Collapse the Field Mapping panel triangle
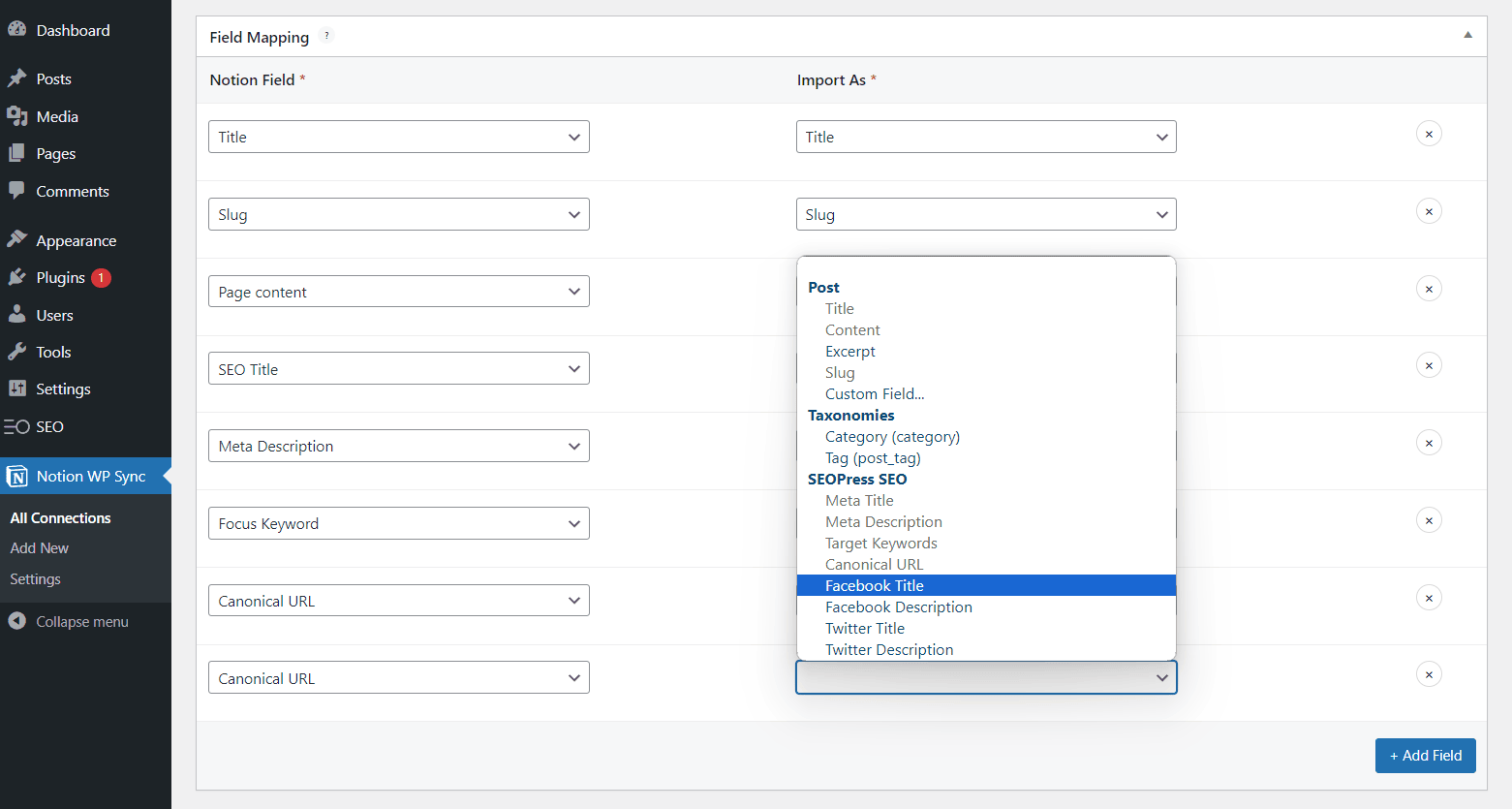 (1467, 35)
